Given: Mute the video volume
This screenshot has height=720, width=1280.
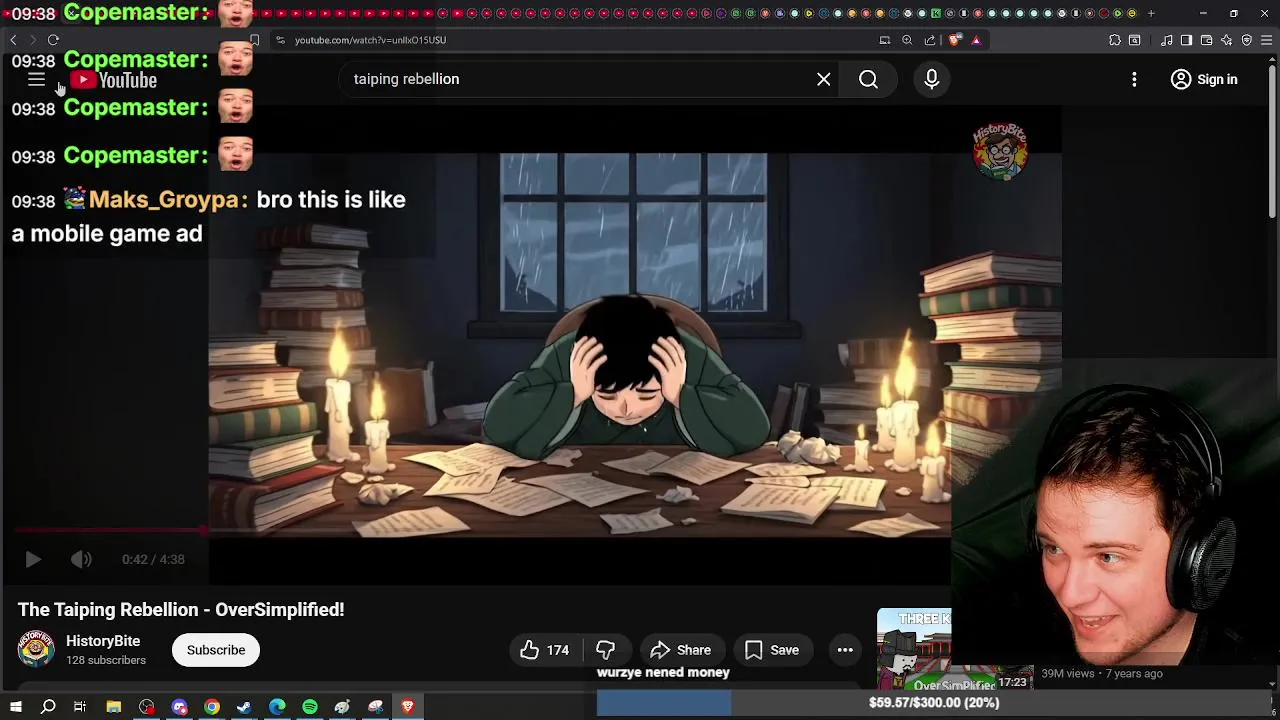Looking at the screenshot, I should 81,559.
